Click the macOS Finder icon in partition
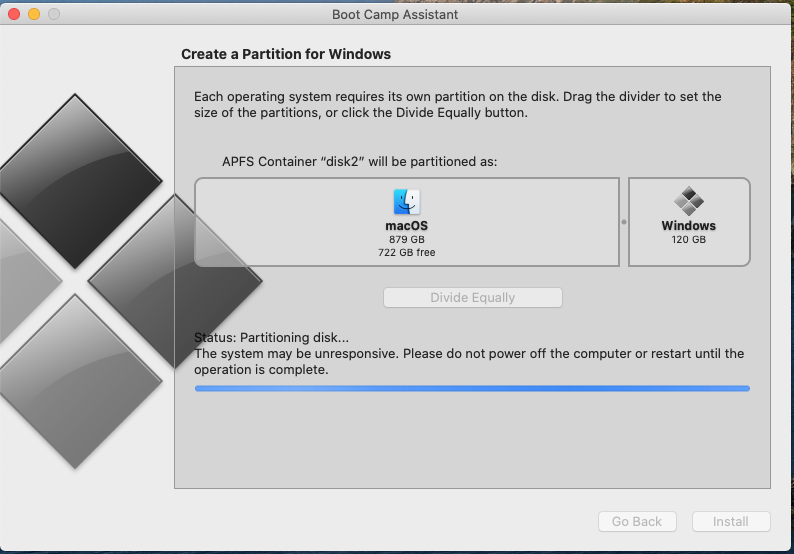Viewport: 794px width, 554px height. (407, 202)
